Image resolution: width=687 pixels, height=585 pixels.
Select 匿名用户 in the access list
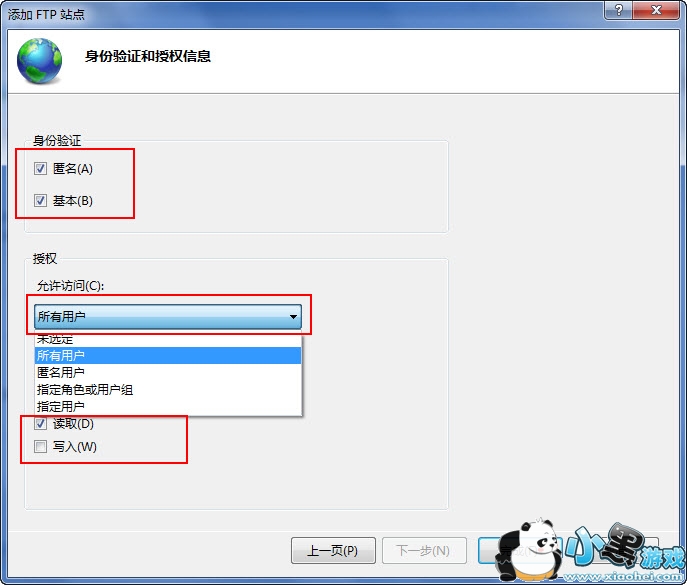168,372
